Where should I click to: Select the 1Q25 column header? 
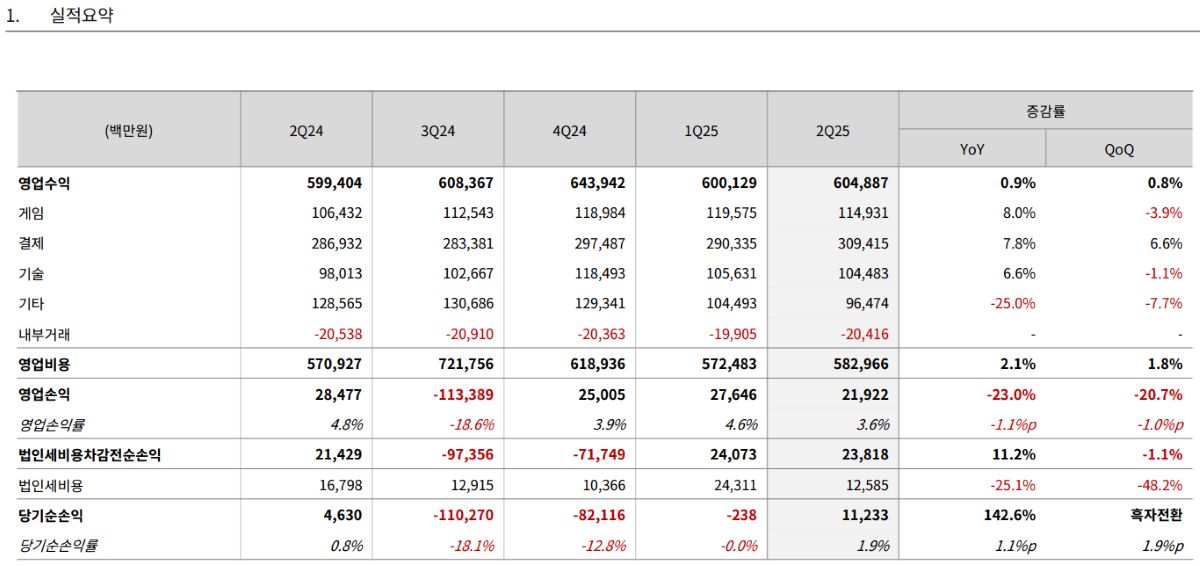click(x=702, y=130)
